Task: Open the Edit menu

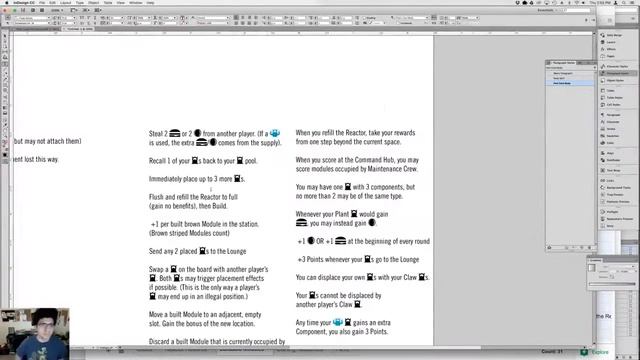Action: [x=53, y=3]
